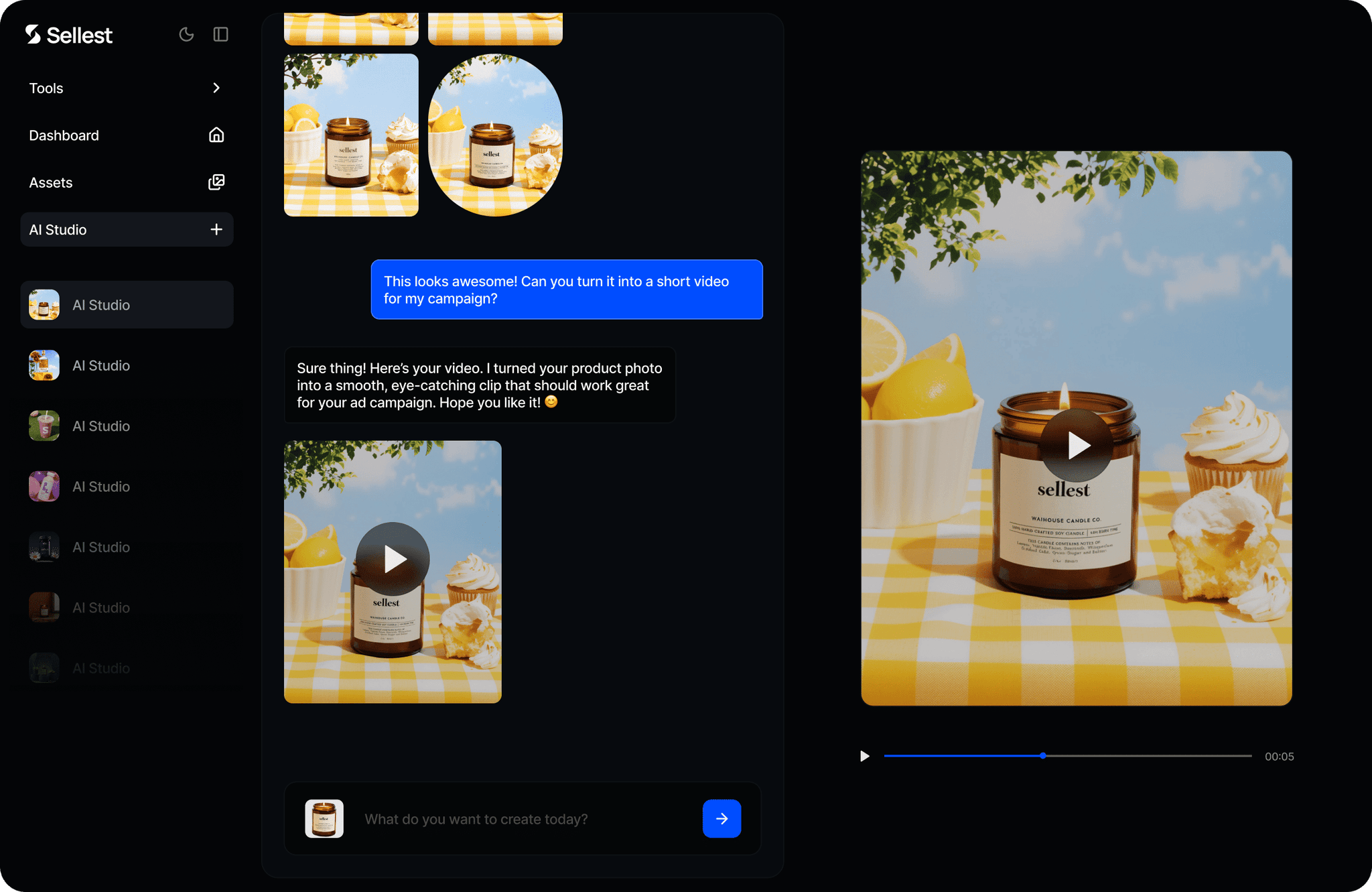The height and width of the screenshot is (892, 1372).
Task: Open fourth AI Studio session with purple thumbnail
Action: 100,487
